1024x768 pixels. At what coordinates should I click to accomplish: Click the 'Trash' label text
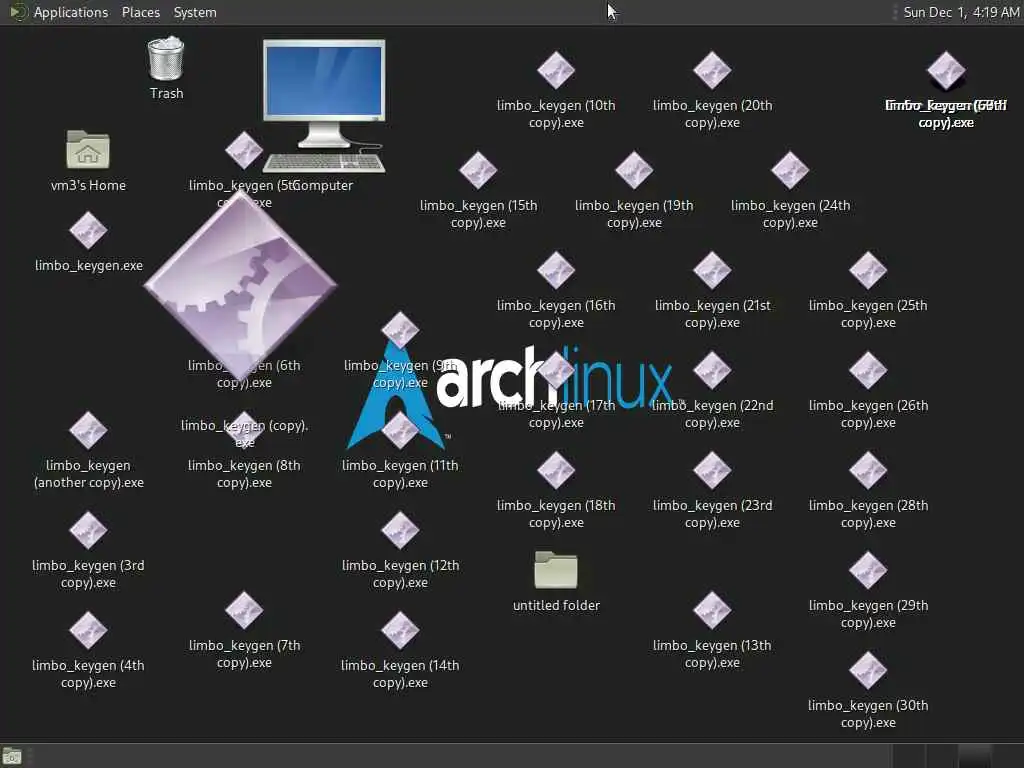pyautogui.click(x=167, y=93)
